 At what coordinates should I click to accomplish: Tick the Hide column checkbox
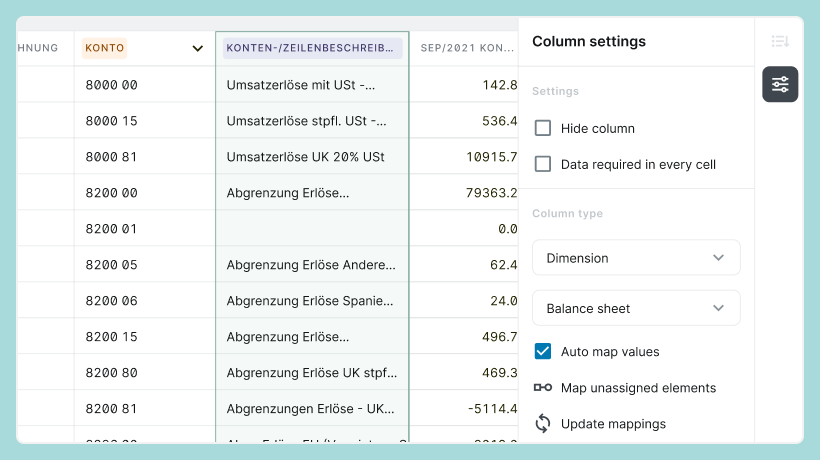pos(543,128)
